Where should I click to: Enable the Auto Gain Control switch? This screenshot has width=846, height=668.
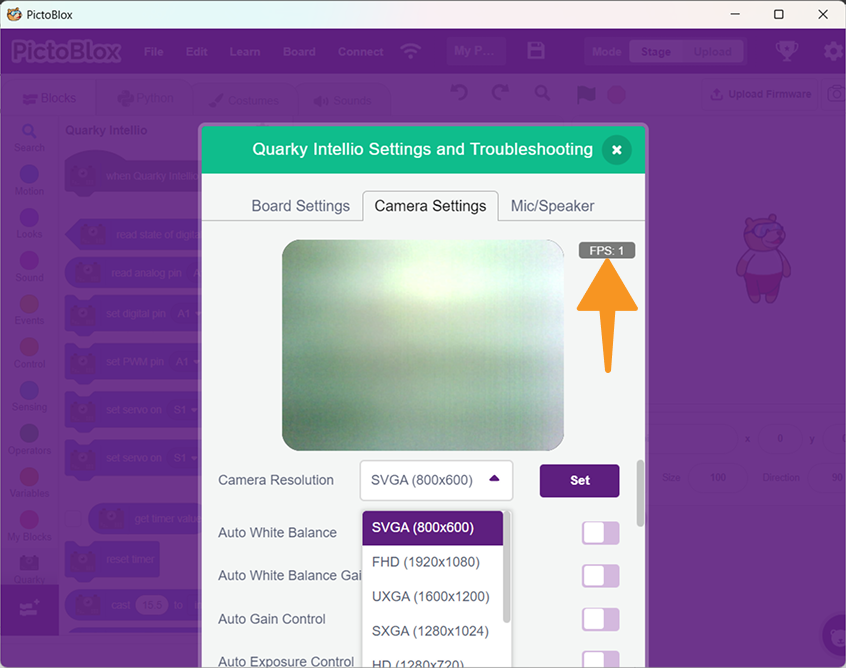click(x=600, y=619)
